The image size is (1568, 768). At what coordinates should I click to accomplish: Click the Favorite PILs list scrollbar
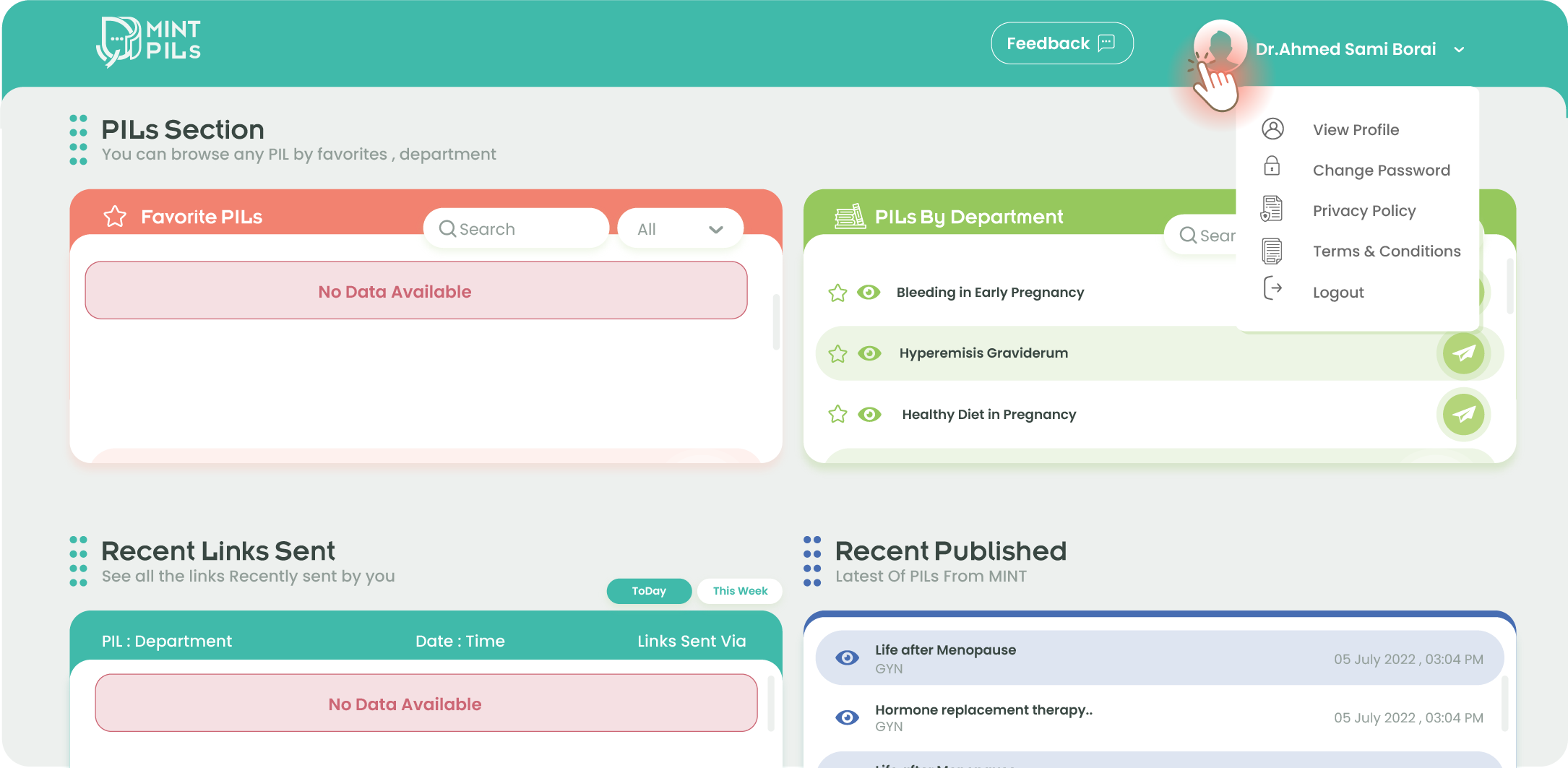(776, 322)
